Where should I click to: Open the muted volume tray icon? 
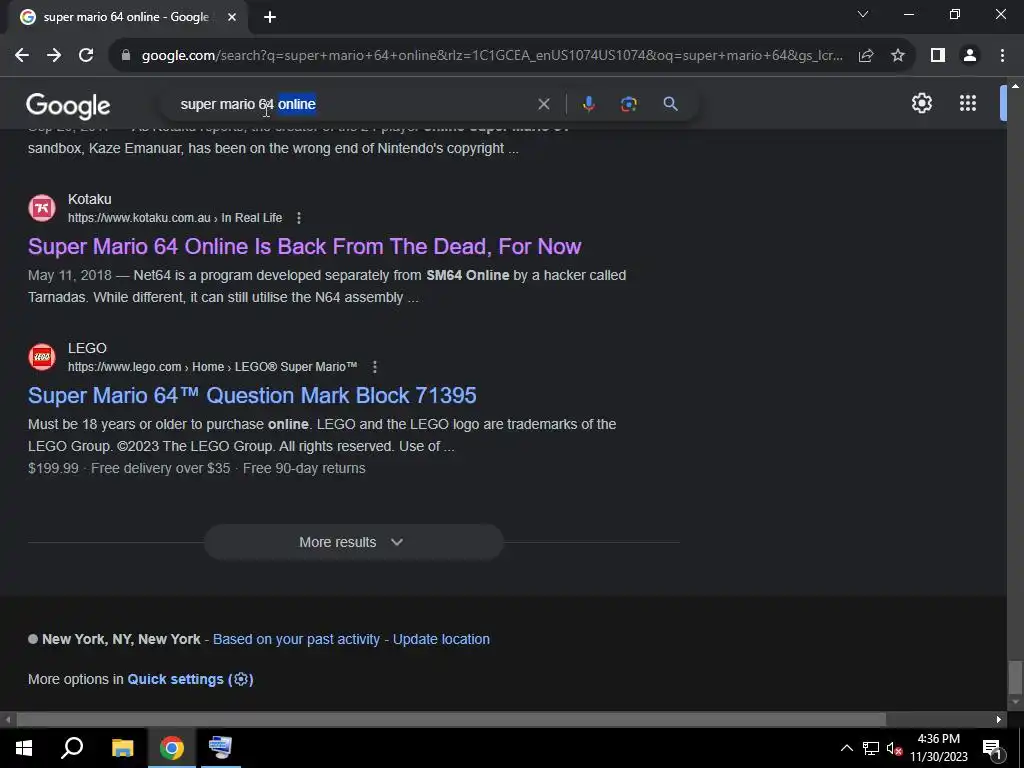coord(894,748)
